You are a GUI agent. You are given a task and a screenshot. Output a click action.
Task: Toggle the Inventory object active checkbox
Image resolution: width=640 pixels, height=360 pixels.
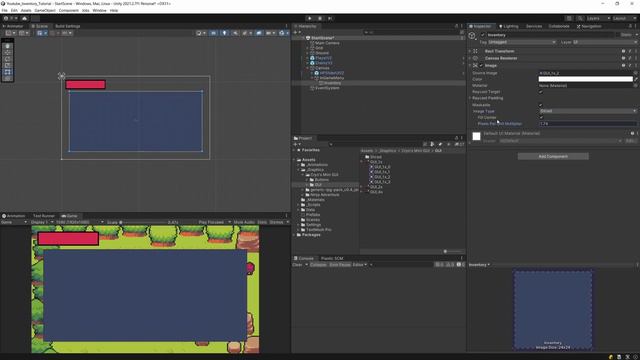483,35
